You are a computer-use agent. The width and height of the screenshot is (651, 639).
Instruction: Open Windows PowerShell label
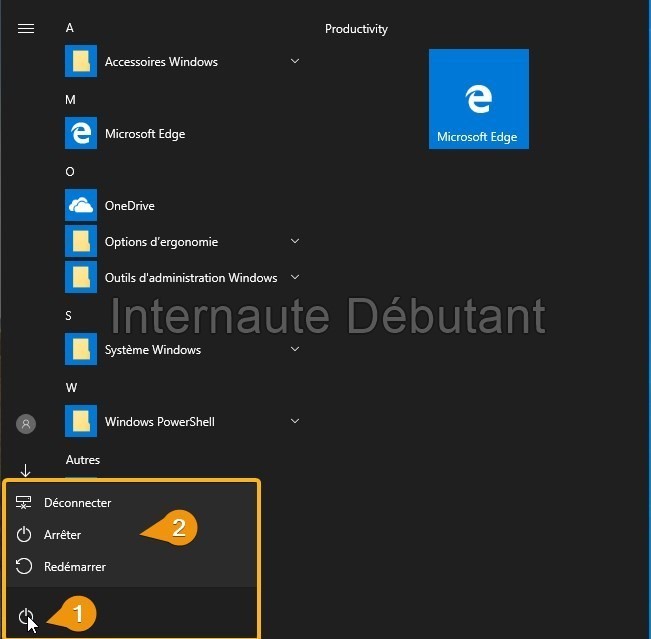coord(159,422)
